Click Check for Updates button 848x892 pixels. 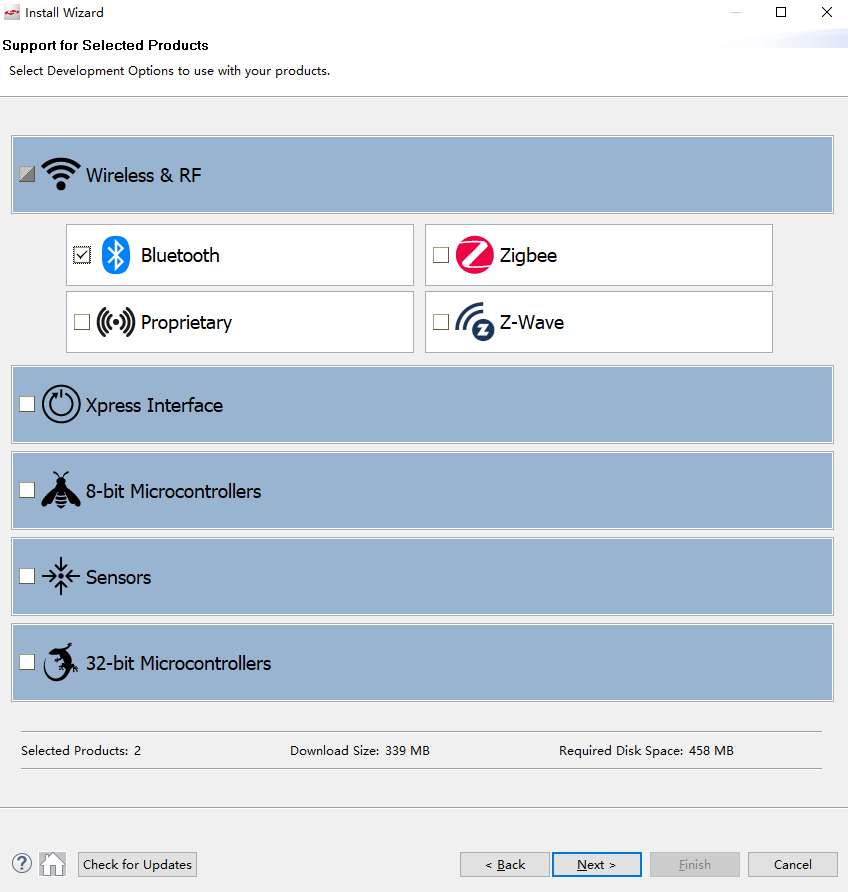(x=137, y=864)
